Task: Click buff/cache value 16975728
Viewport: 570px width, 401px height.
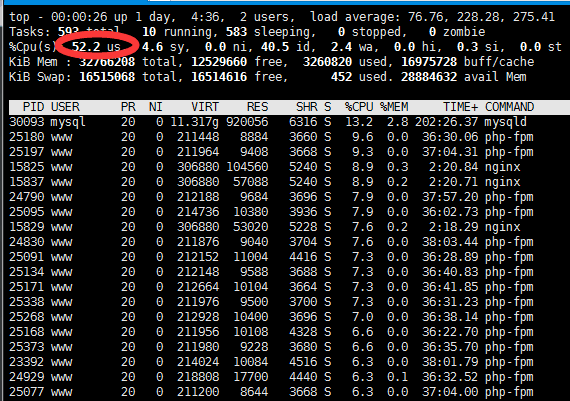Action: (x=429, y=62)
